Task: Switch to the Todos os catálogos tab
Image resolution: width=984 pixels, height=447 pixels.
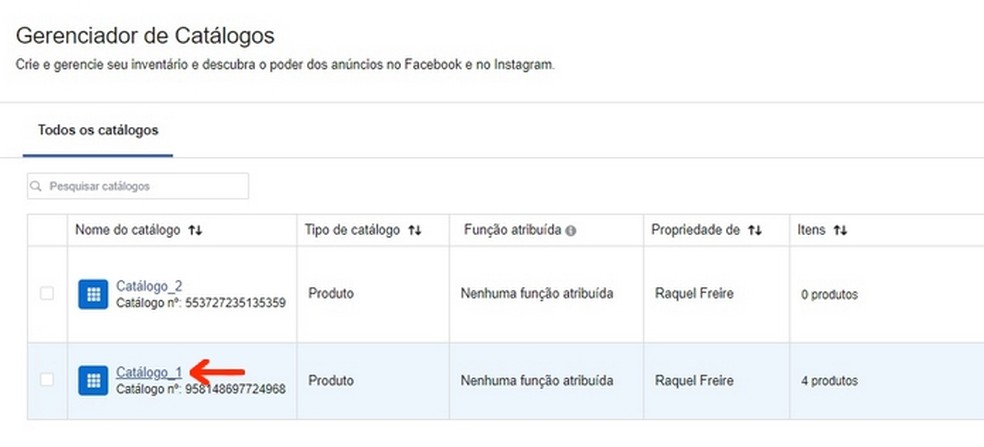Action: (98, 130)
